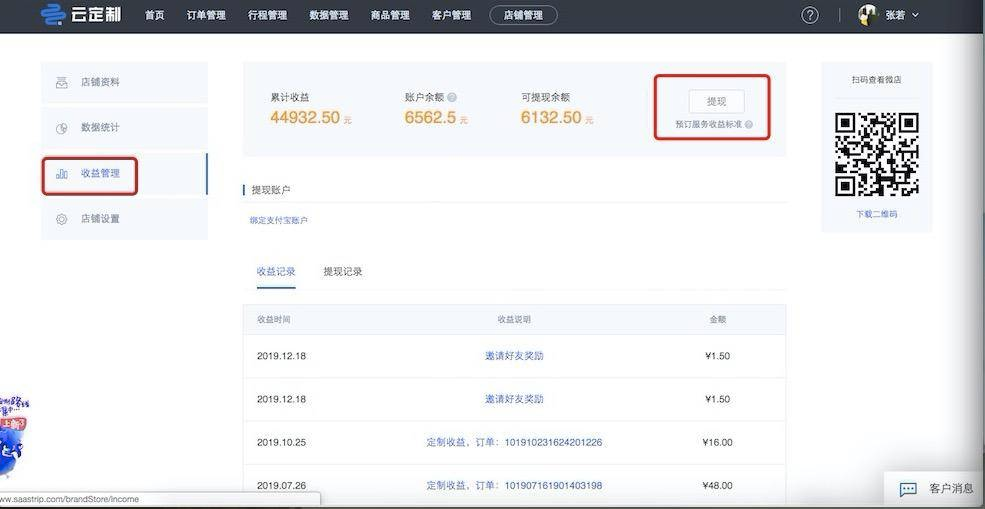Click the 下载二维码 link
This screenshot has height=509, width=985.
pyautogui.click(x=876, y=214)
